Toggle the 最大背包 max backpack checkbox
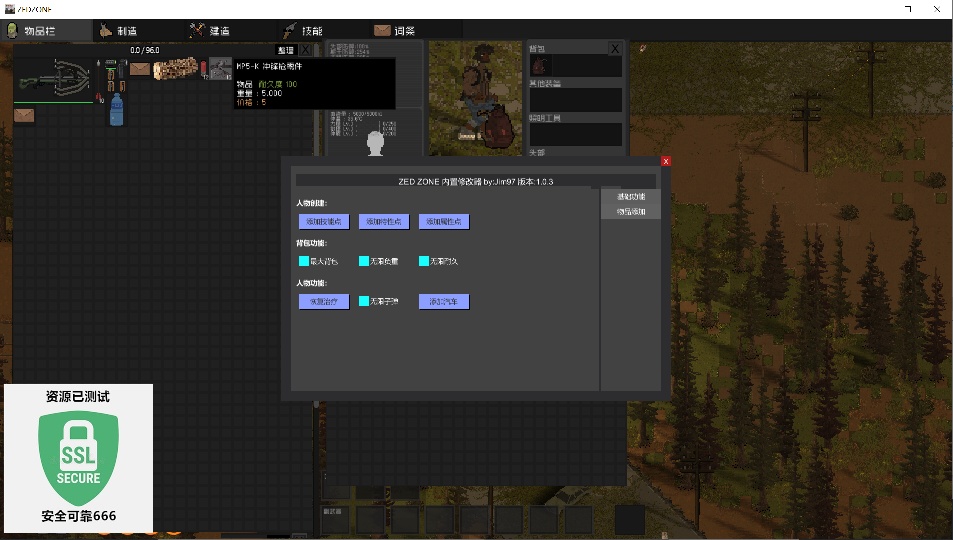 [304, 261]
